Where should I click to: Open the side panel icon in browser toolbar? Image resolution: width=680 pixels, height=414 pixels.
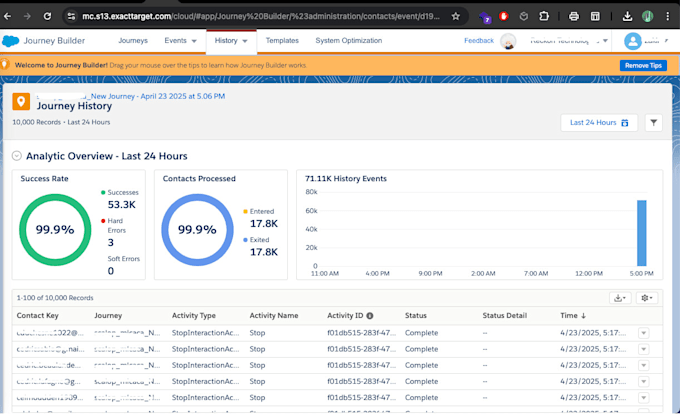[595, 16]
